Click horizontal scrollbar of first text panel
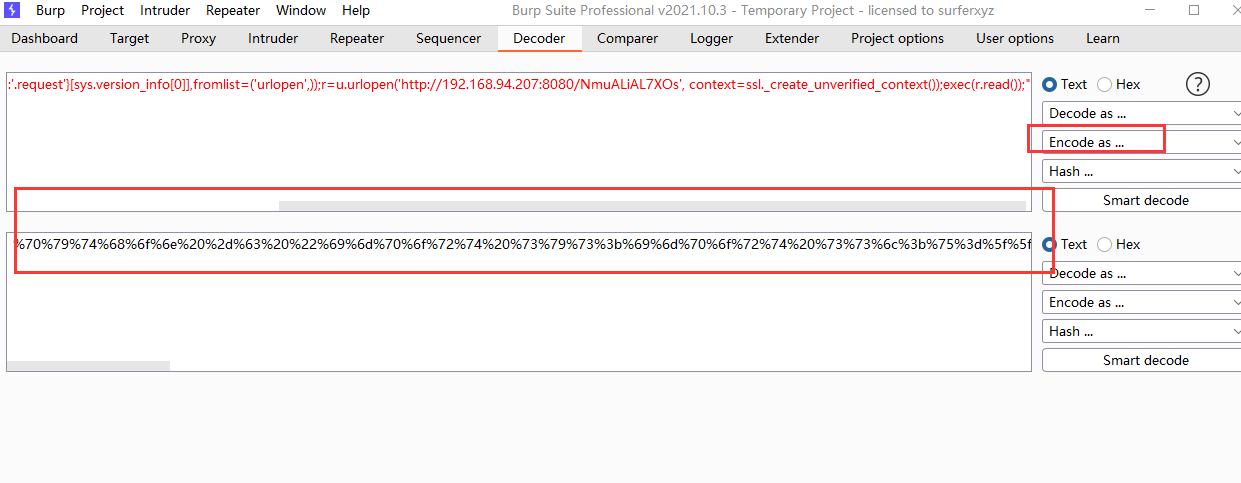Image resolution: width=1241 pixels, height=483 pixels. pyautogui.click(x=652, y=206)
